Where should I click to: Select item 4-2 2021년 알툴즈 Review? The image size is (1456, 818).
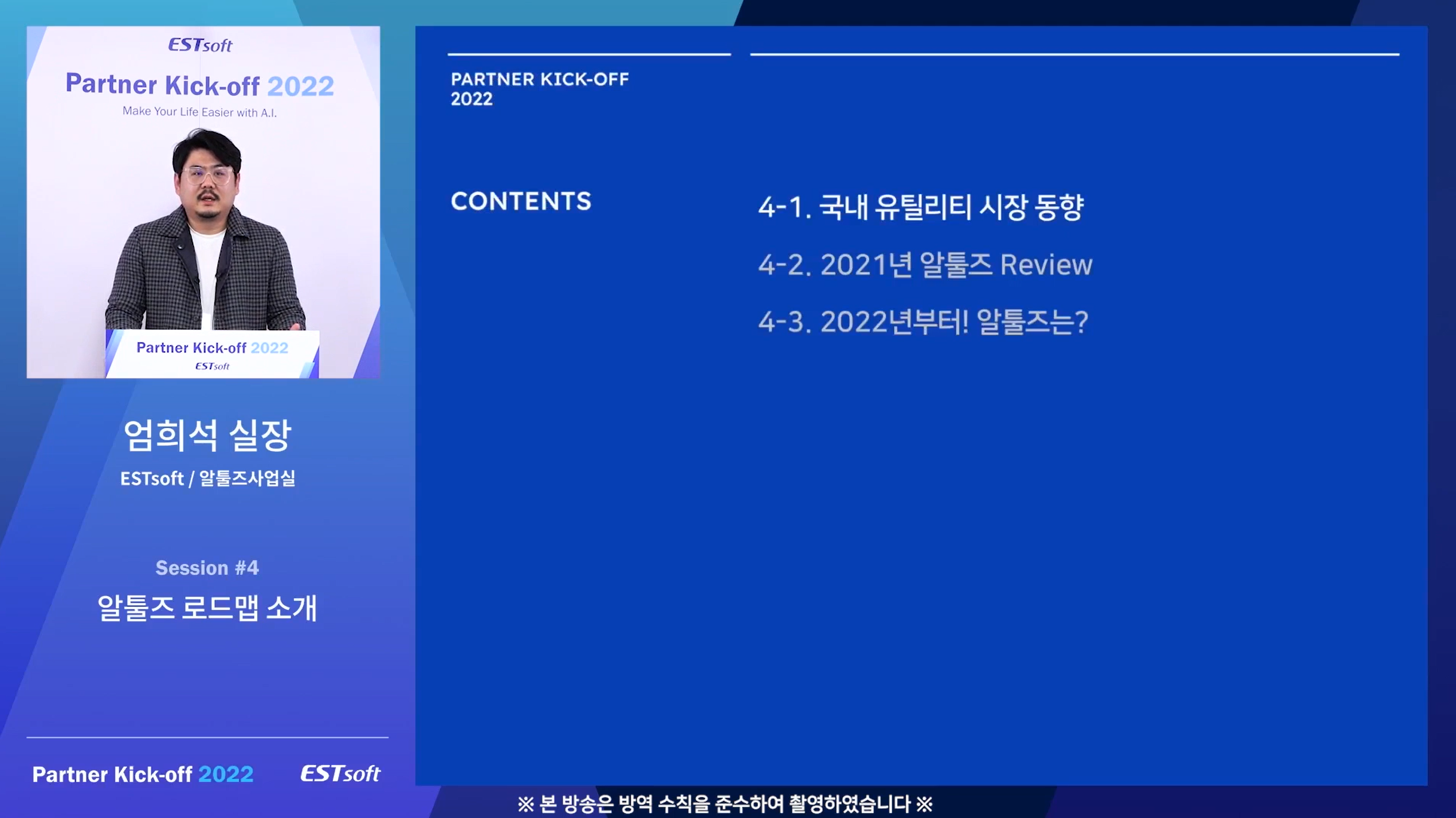(x=925, y=265)
